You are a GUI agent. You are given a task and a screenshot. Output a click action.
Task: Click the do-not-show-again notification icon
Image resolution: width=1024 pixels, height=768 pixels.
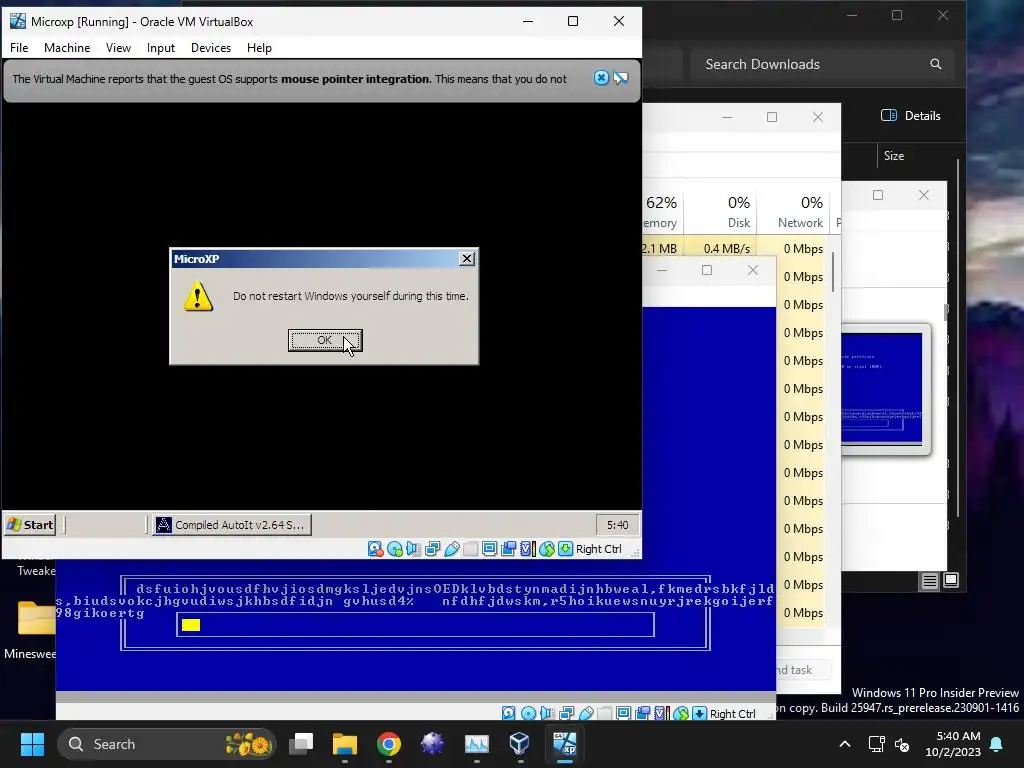621,78
